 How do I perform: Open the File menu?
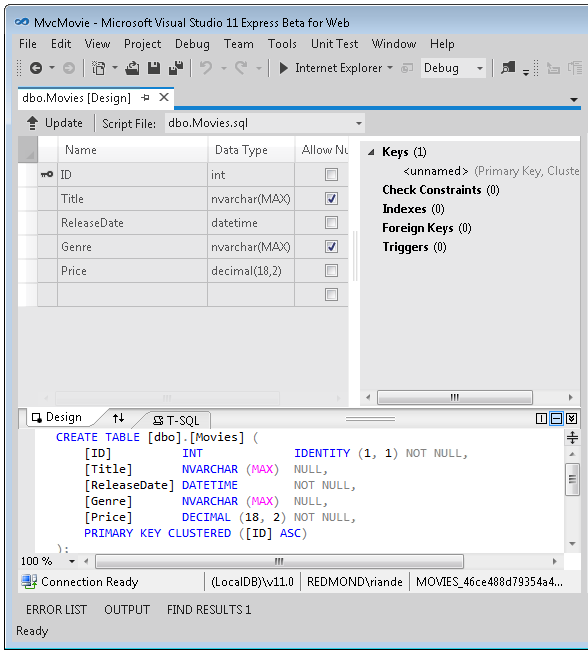pos(28,44)
